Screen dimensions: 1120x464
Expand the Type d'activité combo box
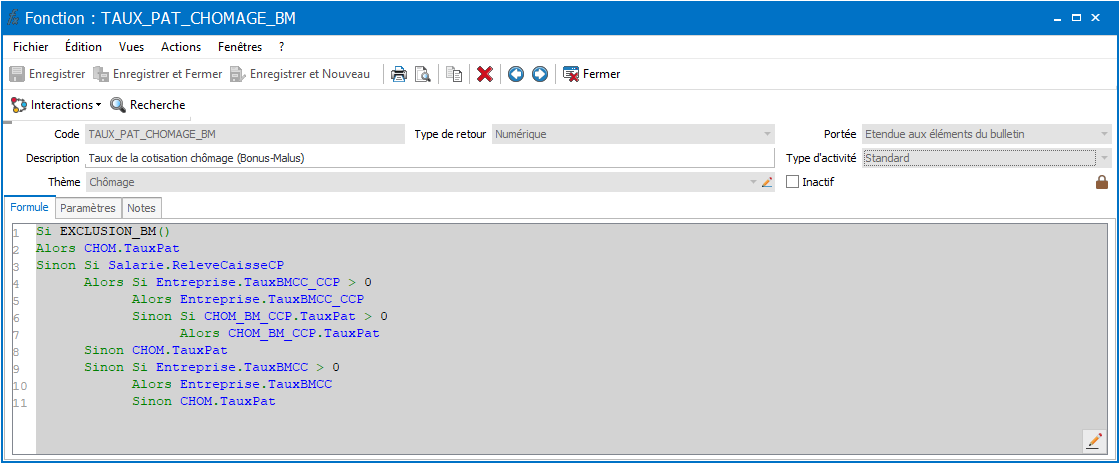[x=1105, y=158]
